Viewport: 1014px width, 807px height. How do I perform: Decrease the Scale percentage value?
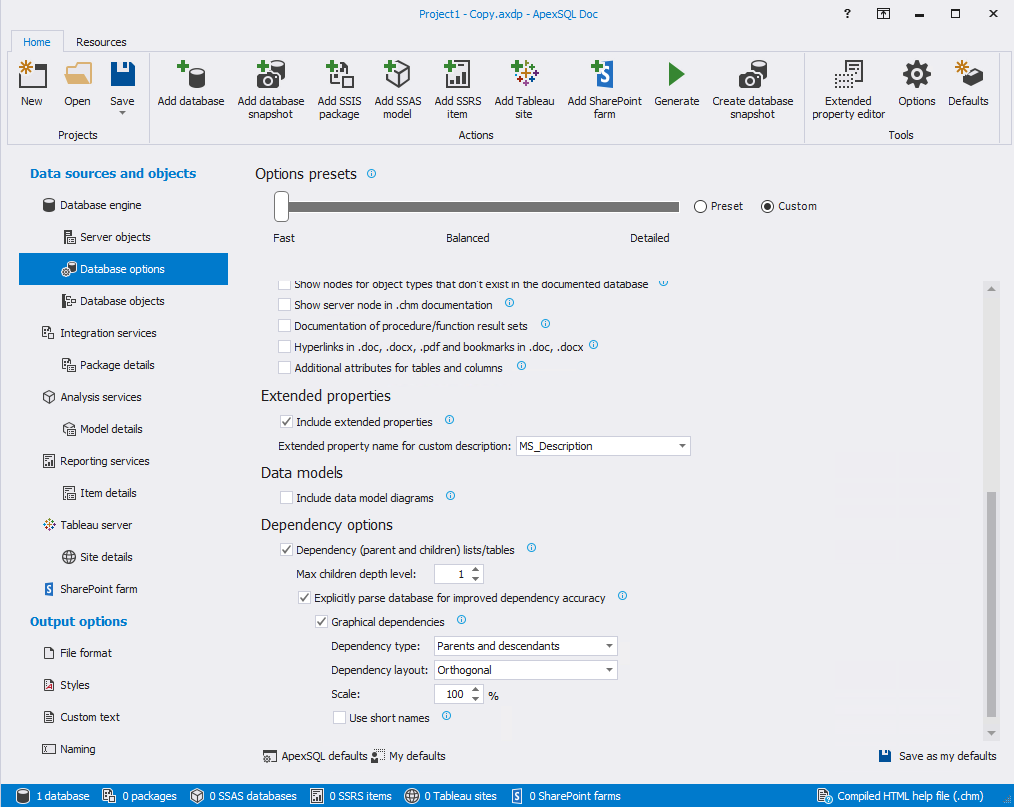(476, 698)
